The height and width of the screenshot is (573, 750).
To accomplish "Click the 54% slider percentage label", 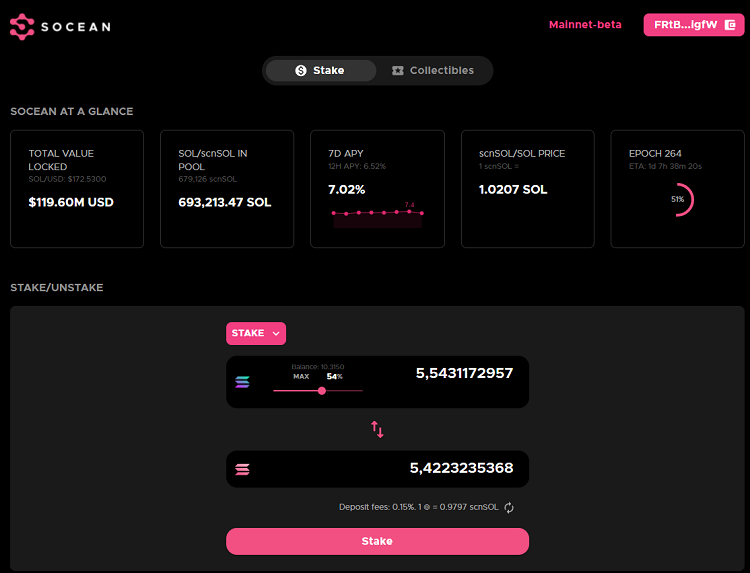I will coord(334,376).
